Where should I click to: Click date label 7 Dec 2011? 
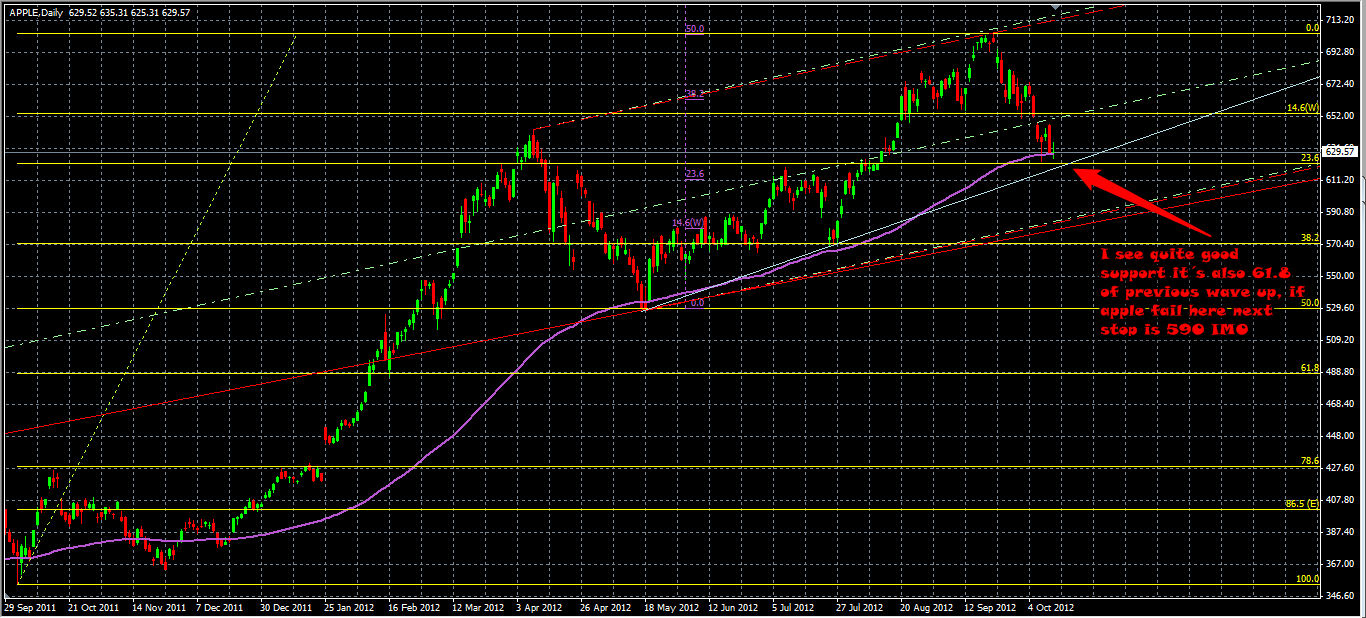coord(220,607)
